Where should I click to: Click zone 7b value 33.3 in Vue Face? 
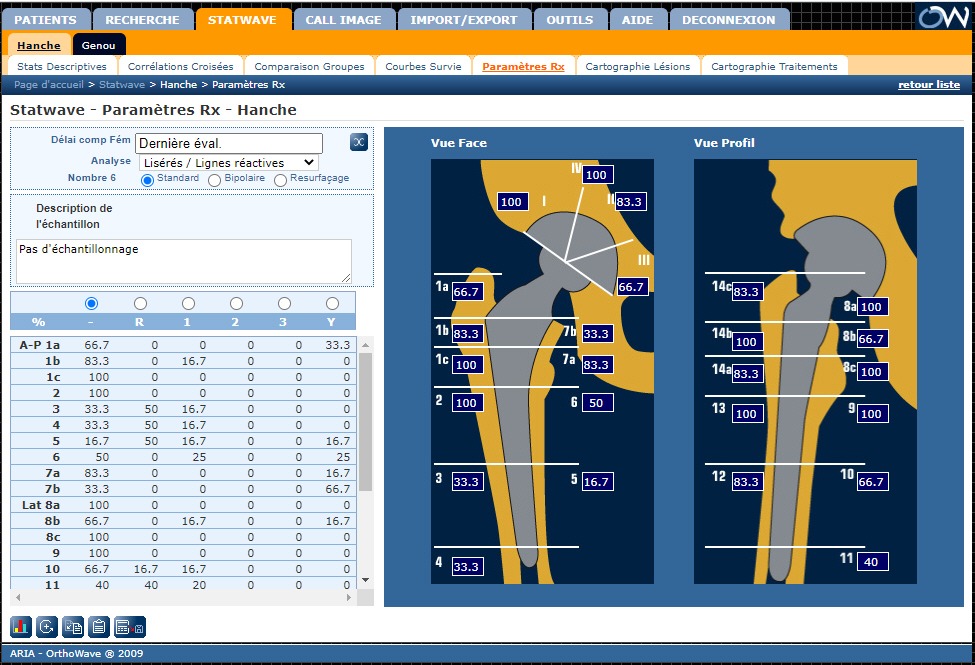[x=596, y=333]
